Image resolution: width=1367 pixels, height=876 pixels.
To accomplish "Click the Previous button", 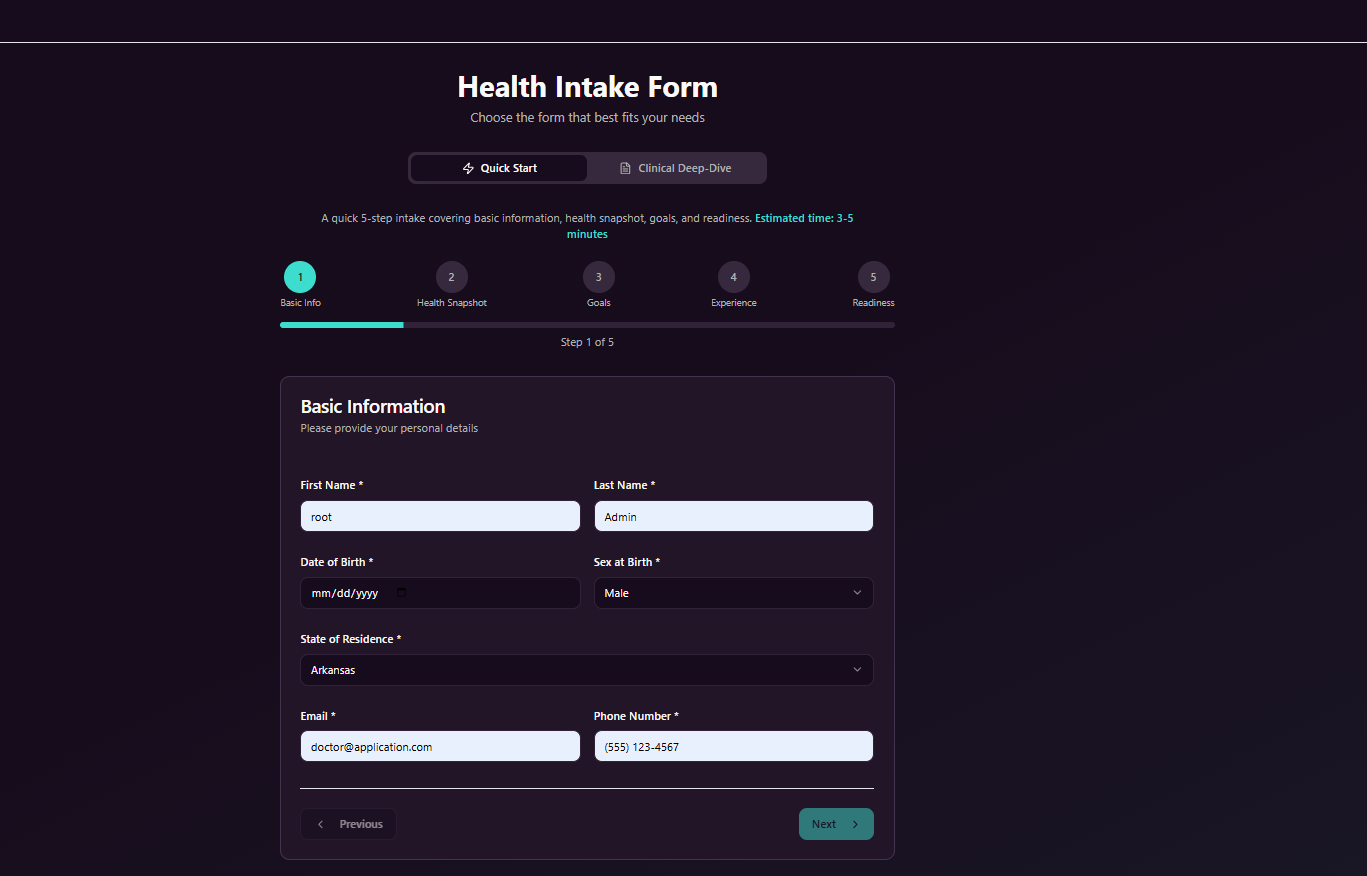I will (349, 824).
